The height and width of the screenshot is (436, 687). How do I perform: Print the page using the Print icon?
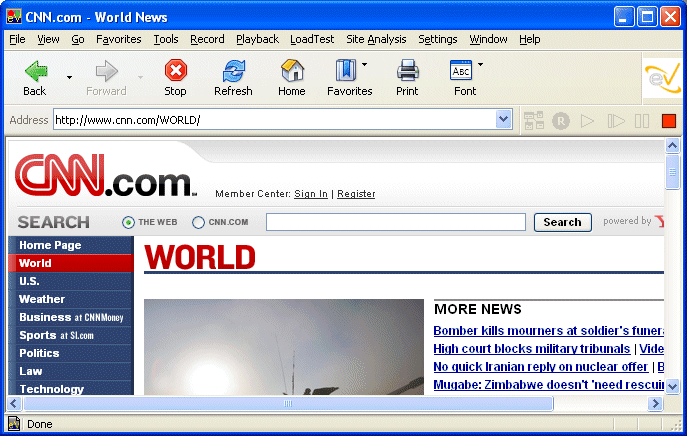(x=407, y=71)
